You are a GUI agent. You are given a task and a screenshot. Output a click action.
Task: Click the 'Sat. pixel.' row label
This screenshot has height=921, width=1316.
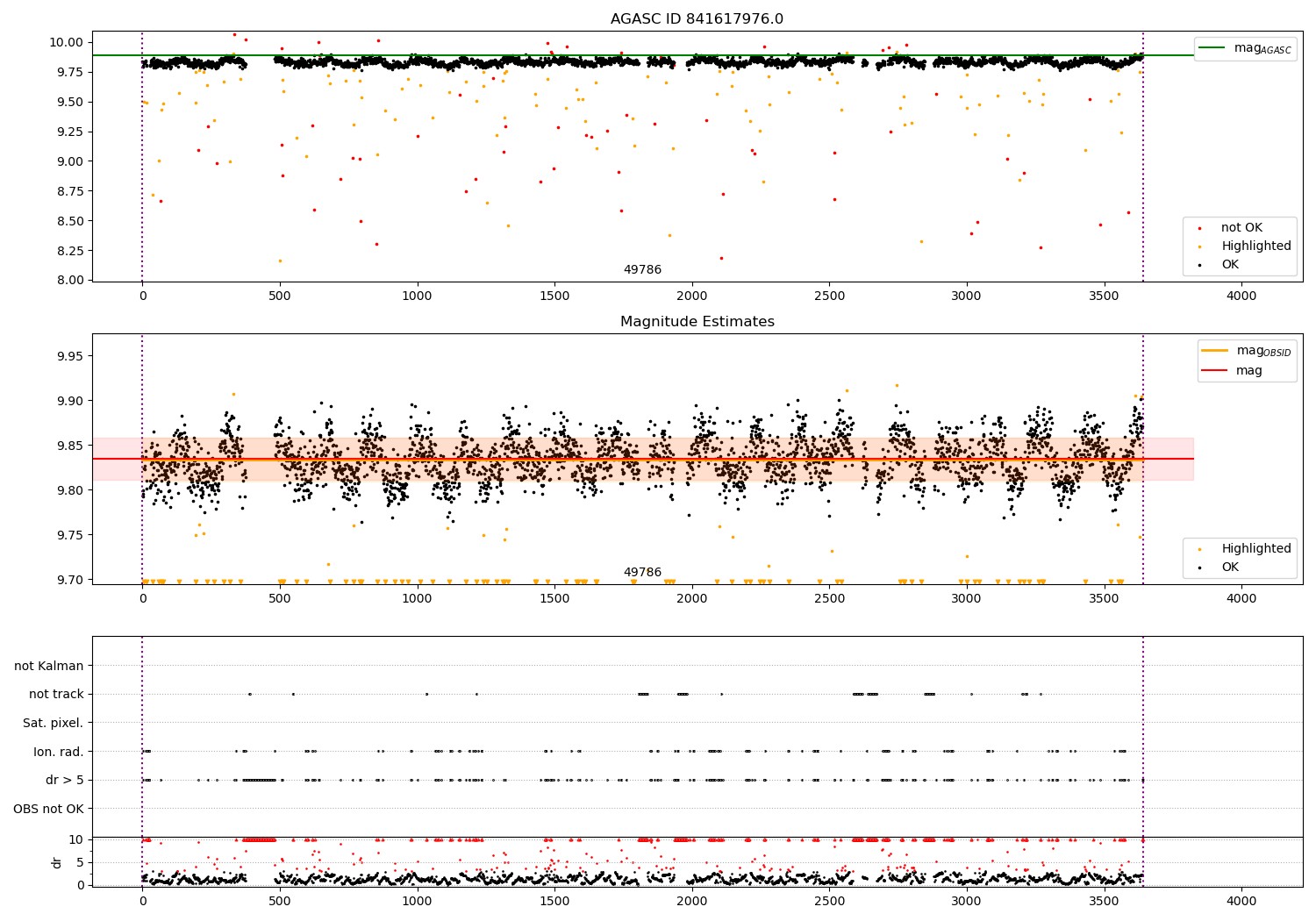point(54,723)
